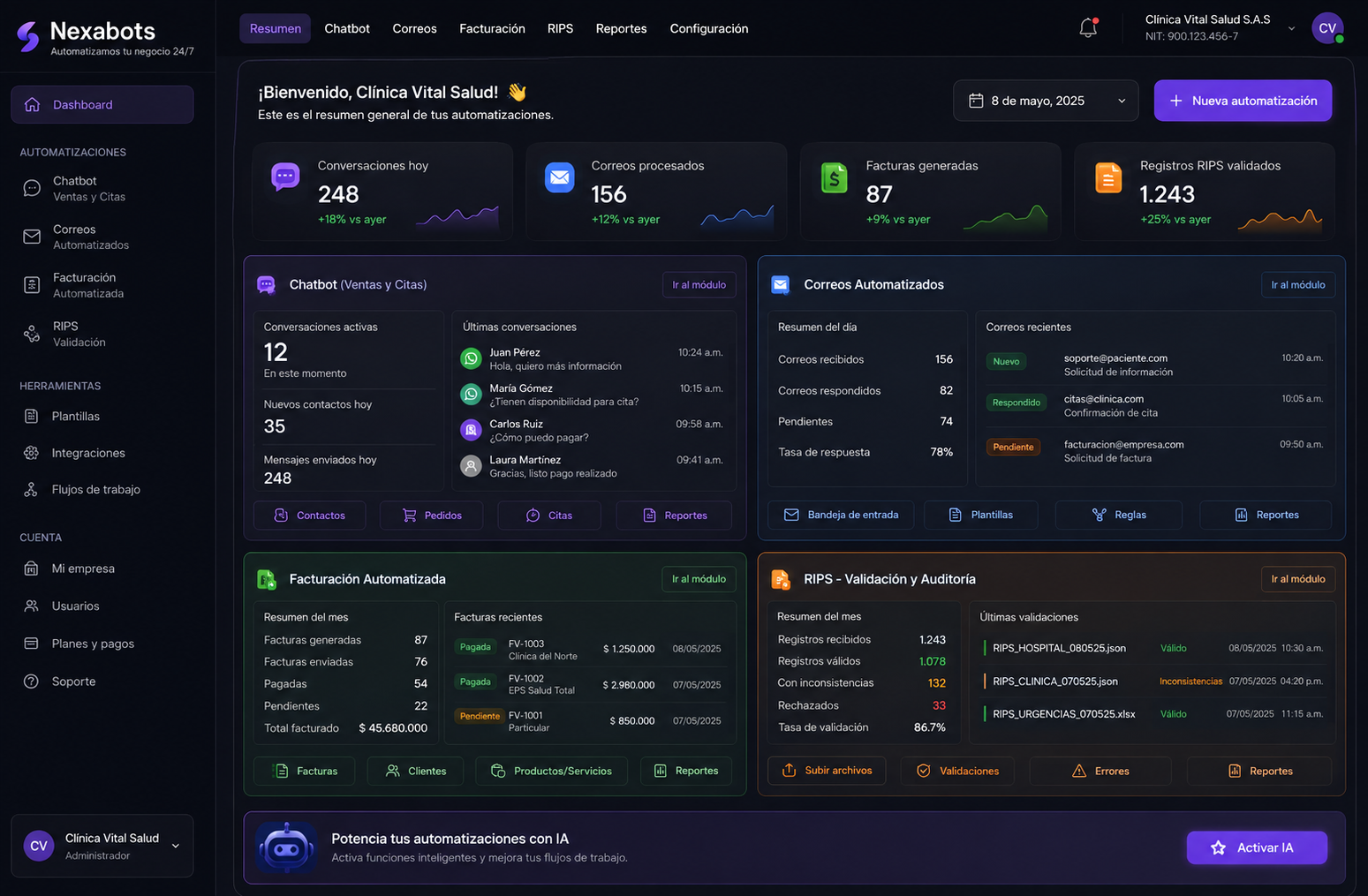Expand the 8 de mayo, 2025 date dropdown
This screenshot has height=896, width=1368.
1046,101
